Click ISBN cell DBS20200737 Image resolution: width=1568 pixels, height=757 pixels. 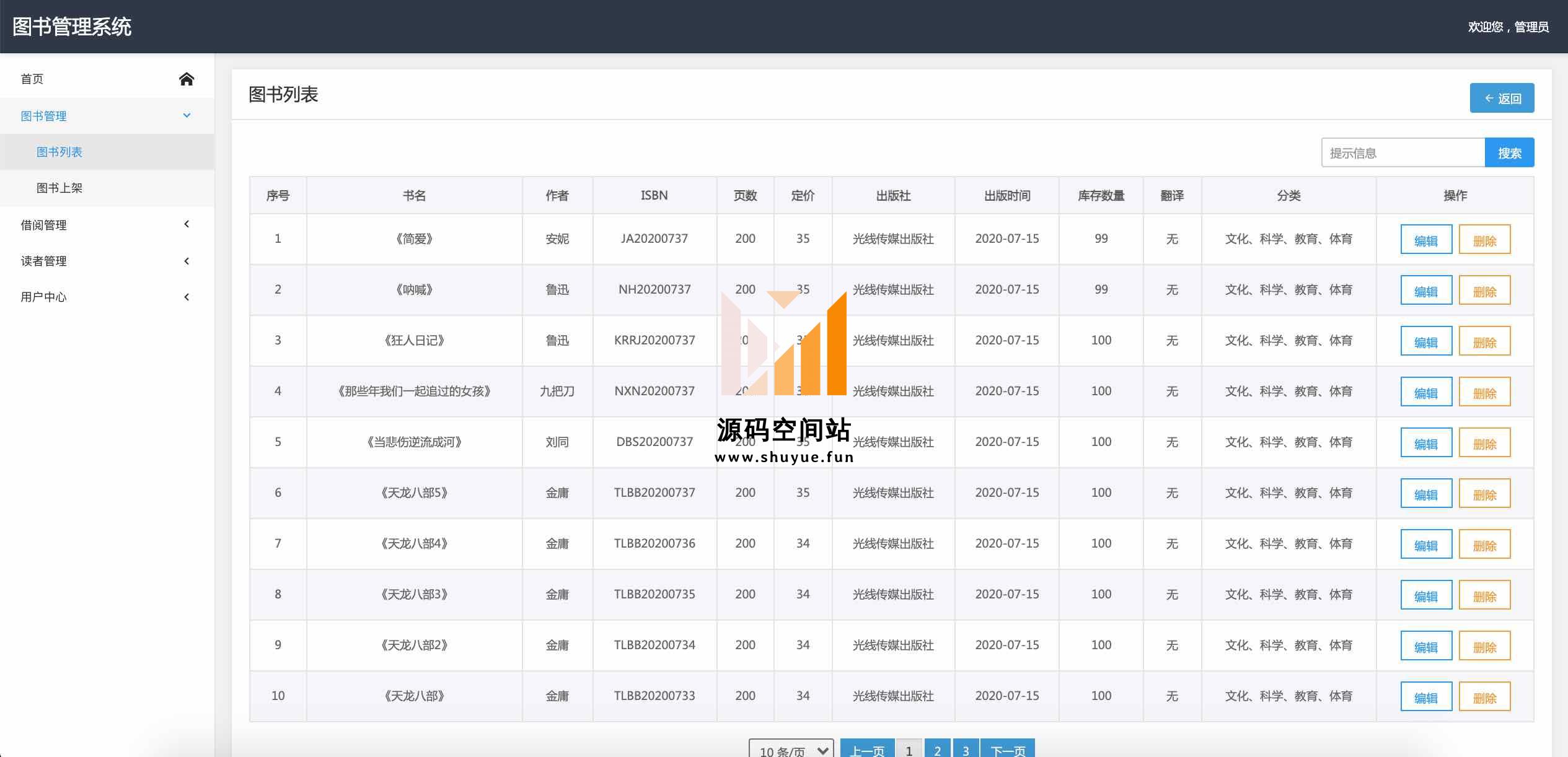(x=654, y=442)
